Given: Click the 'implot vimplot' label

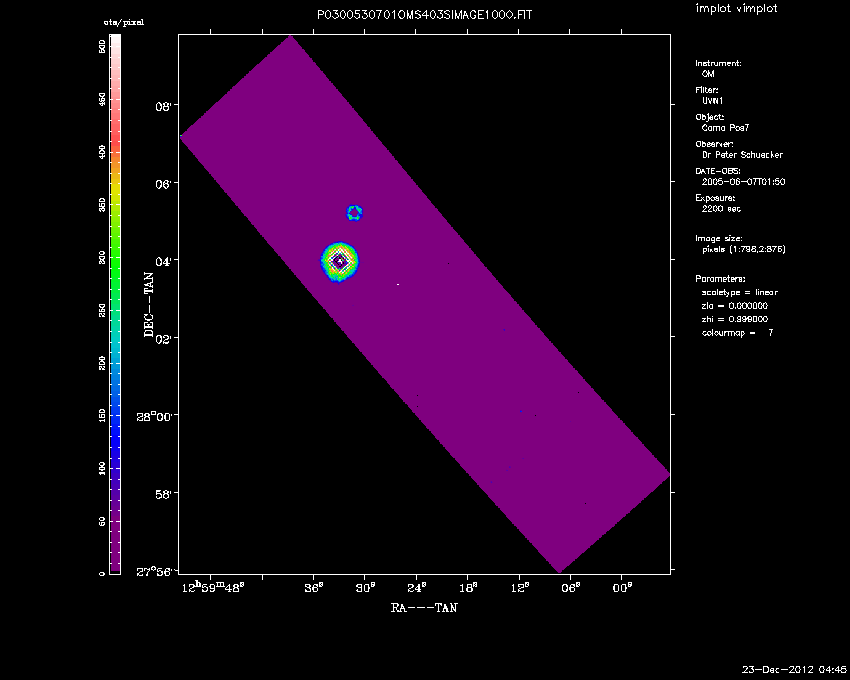Looking at the screenshot, I should (736, 9).
